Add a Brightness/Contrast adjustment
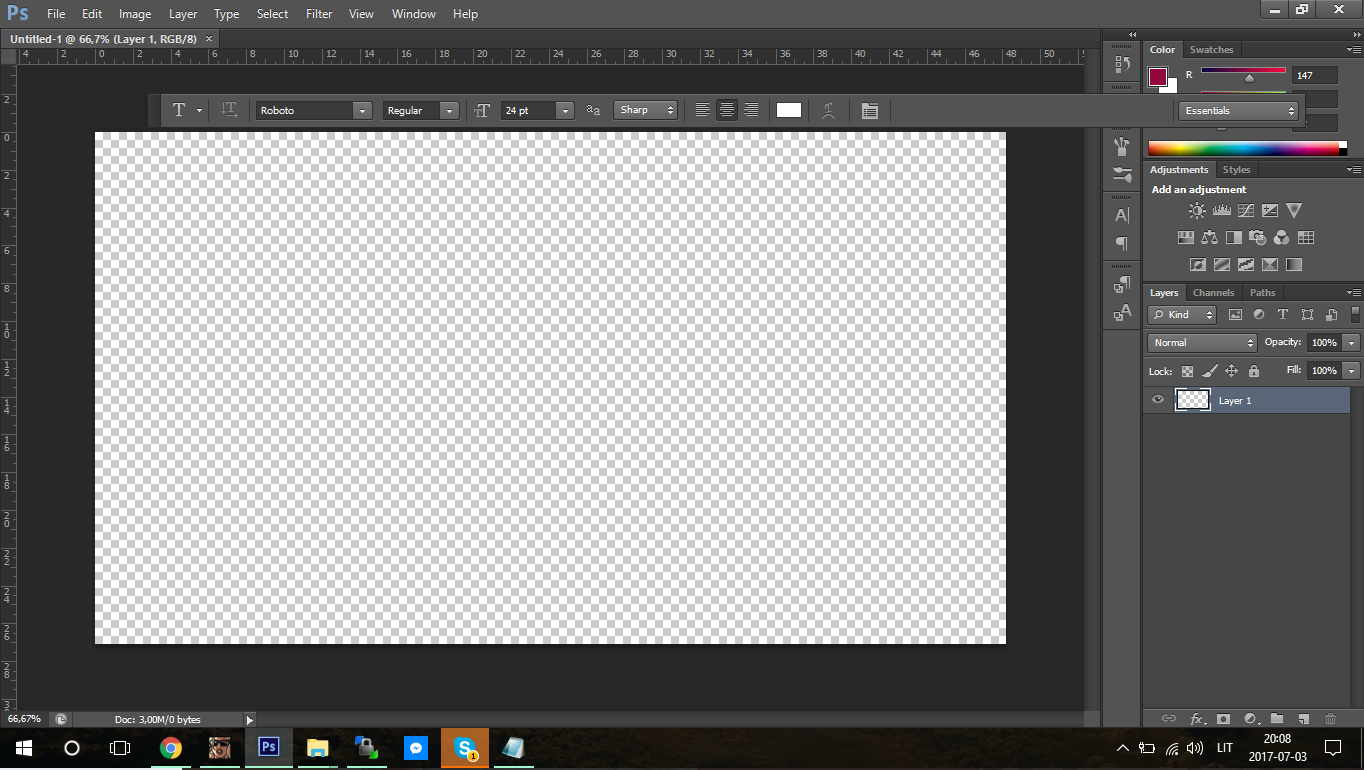This screenshot has height=770, width=1364. 1197,211
